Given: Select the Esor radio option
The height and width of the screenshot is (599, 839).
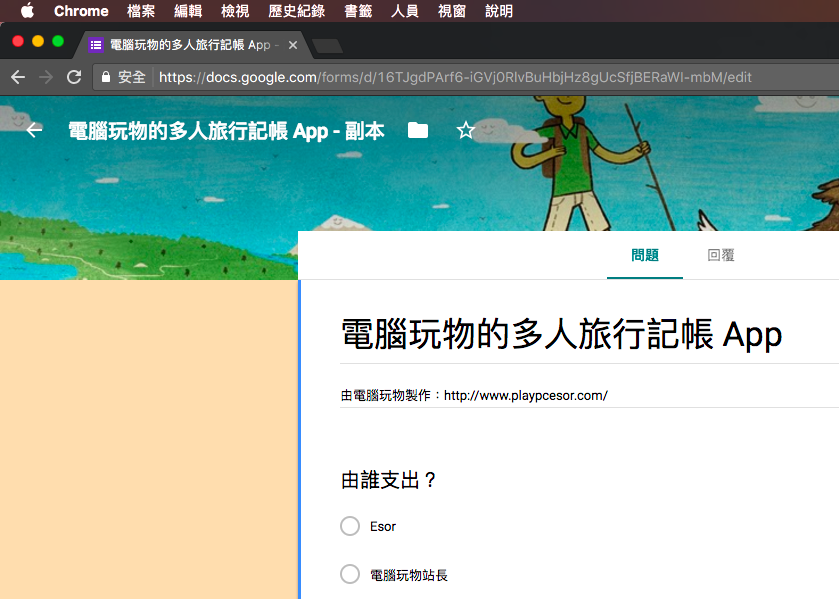Looking at the screenshot, I should click(x=350, y=526).
